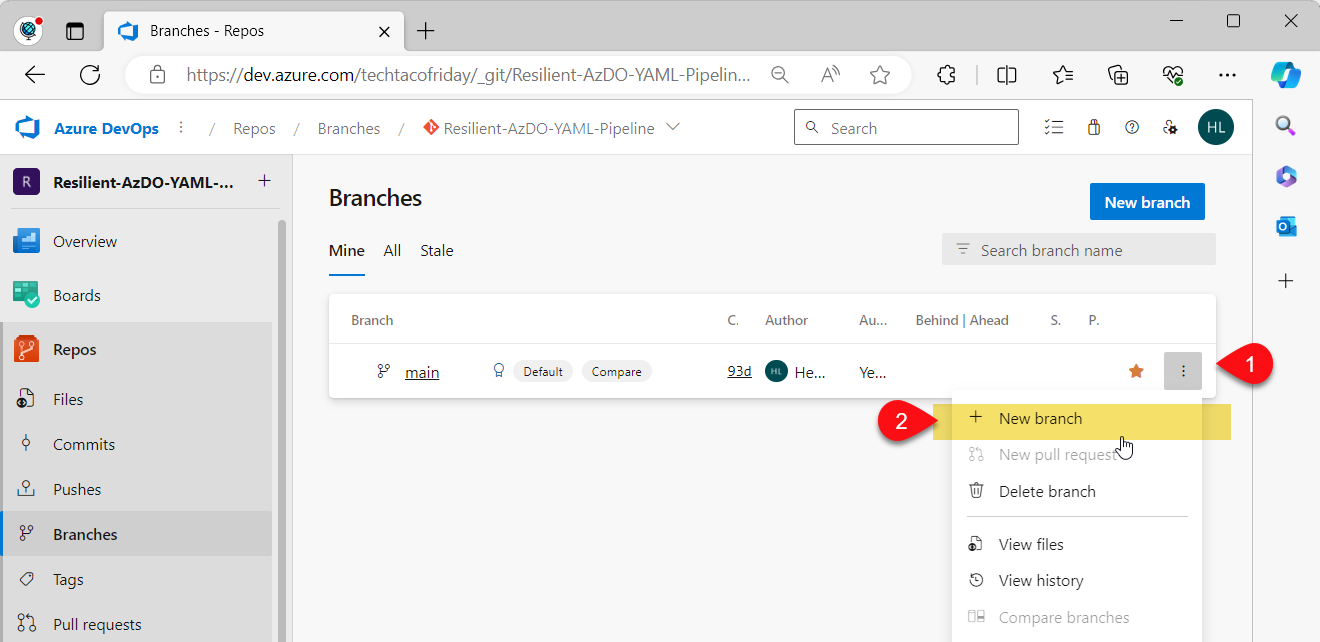Open the Search icon in the Edge sidebar
The width and height of the screenshot is (1320, 642).
pyautogui.click(x=1286, y=125)
